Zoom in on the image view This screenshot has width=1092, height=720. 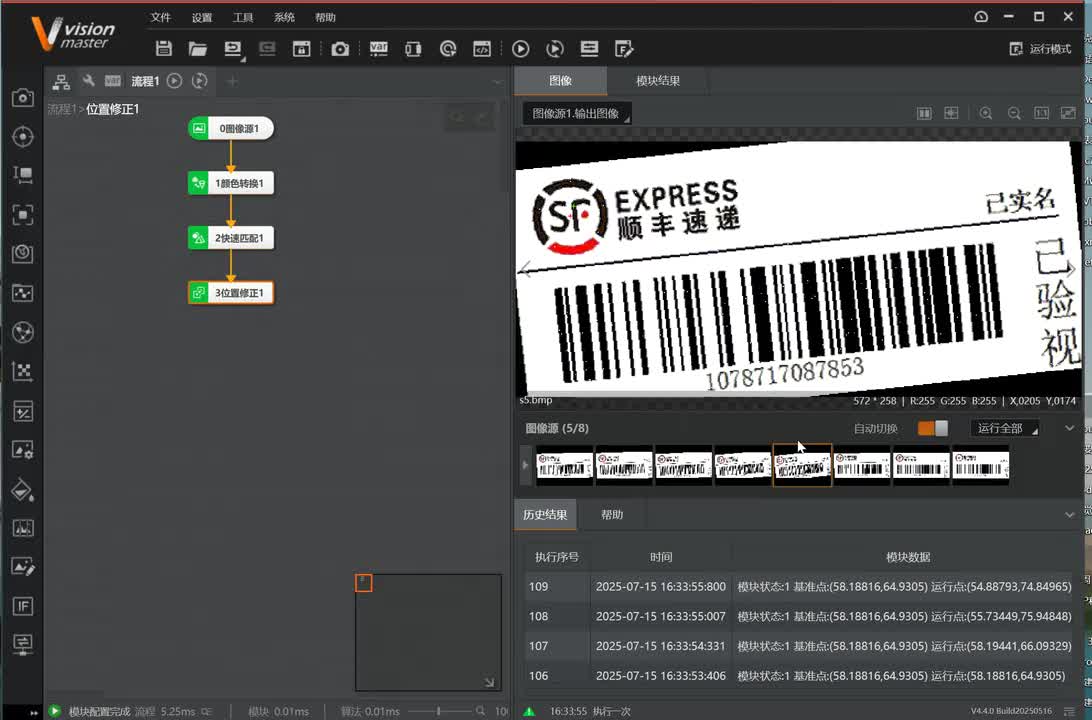pos(985,114)
